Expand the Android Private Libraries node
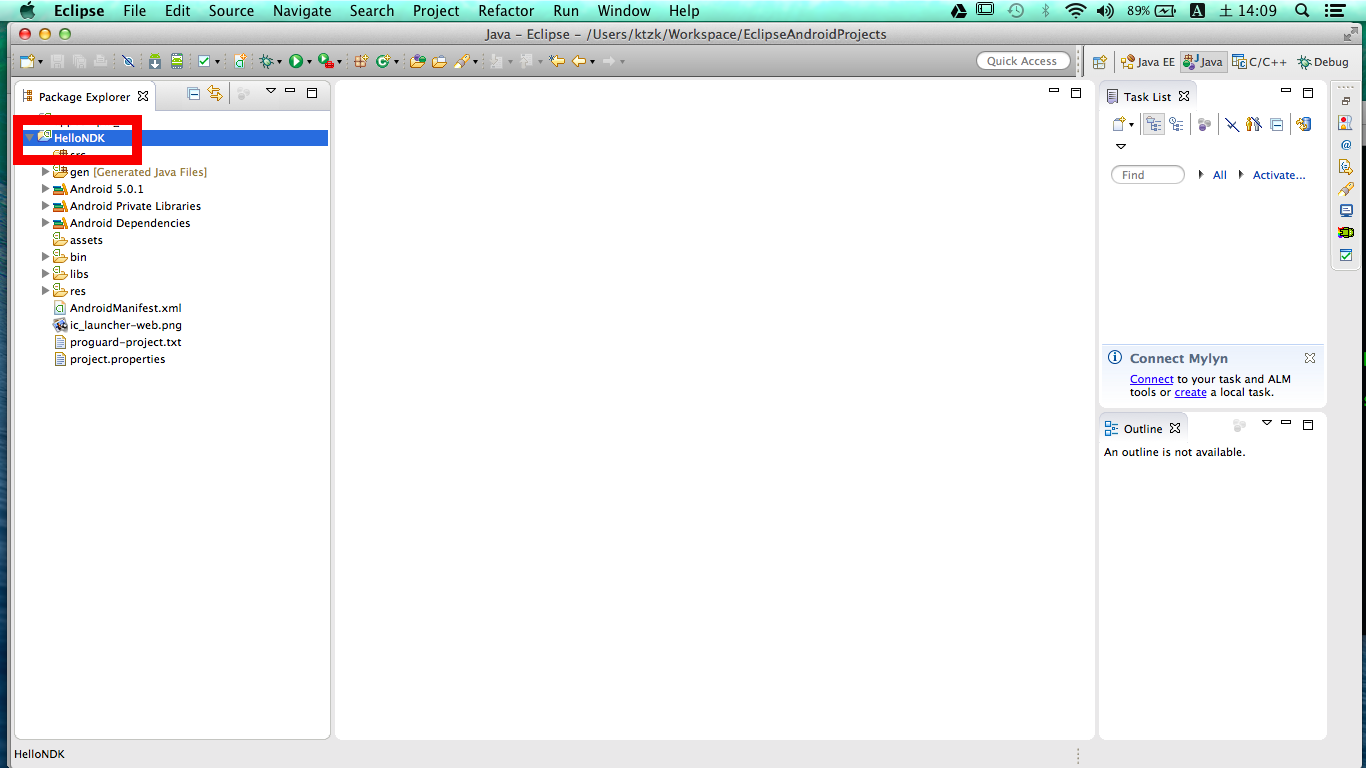The width and height of the screenshot is (1366, 768). point(45,206)
